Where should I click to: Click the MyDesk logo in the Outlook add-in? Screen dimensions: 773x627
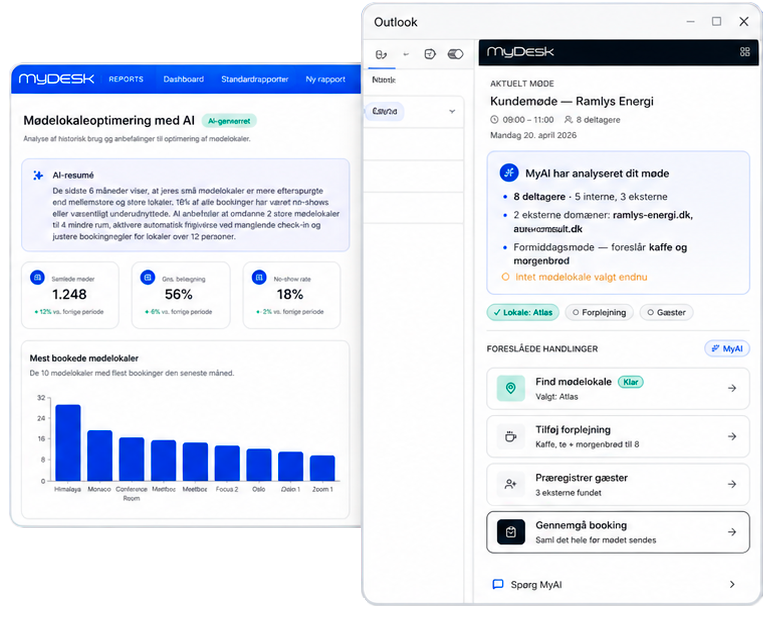click(x=520, y=52)
